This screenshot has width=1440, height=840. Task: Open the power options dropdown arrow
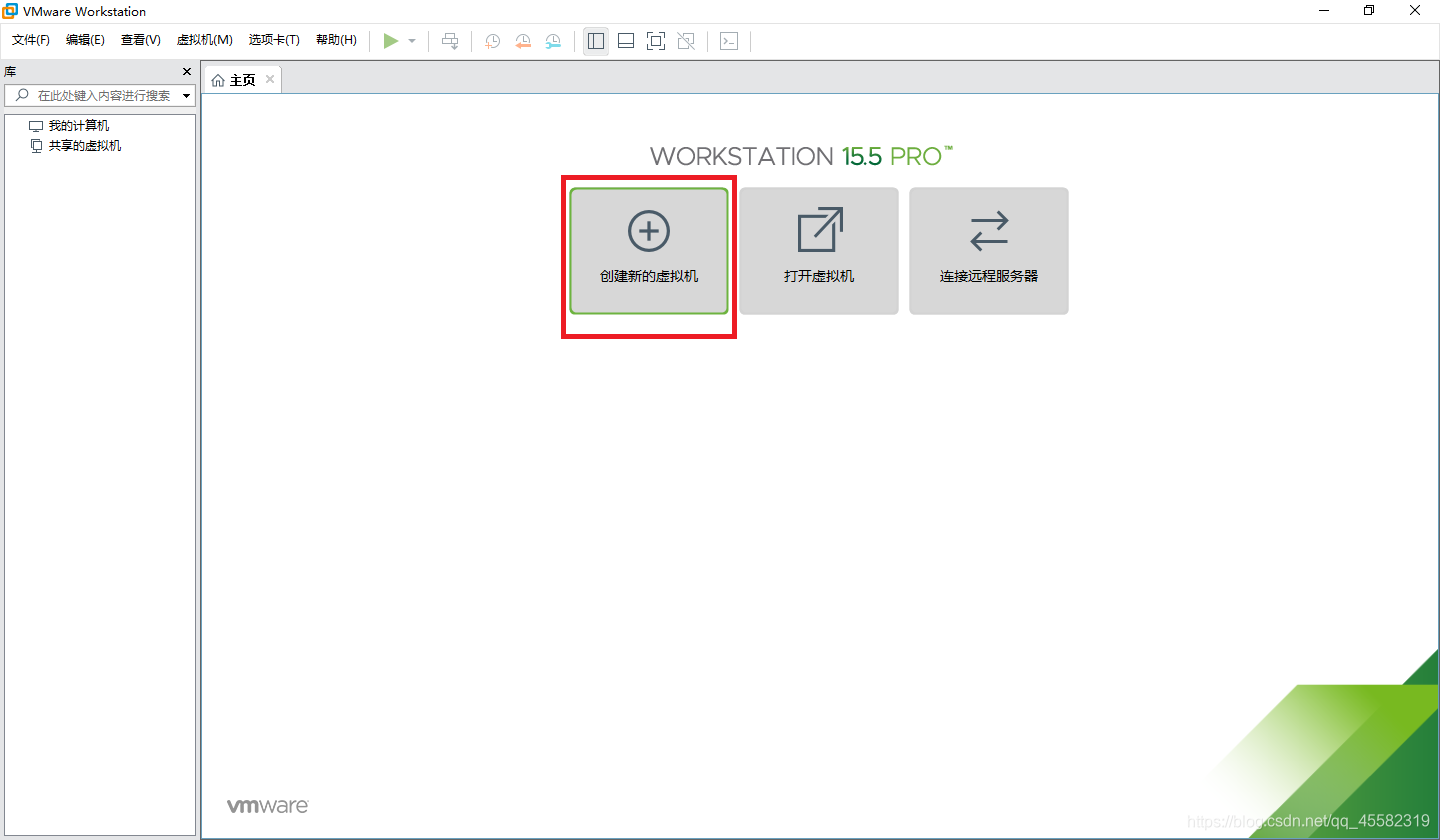click(x=412, y=41)
